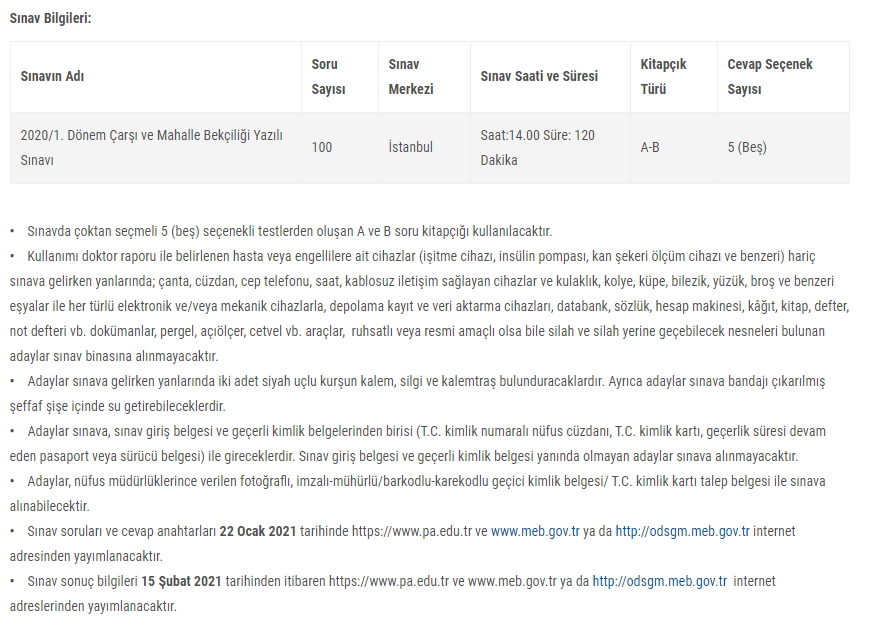
Task: Click the text 'adaylar sınav binasına alınmayacaktır.'
Action: [114, 356]
